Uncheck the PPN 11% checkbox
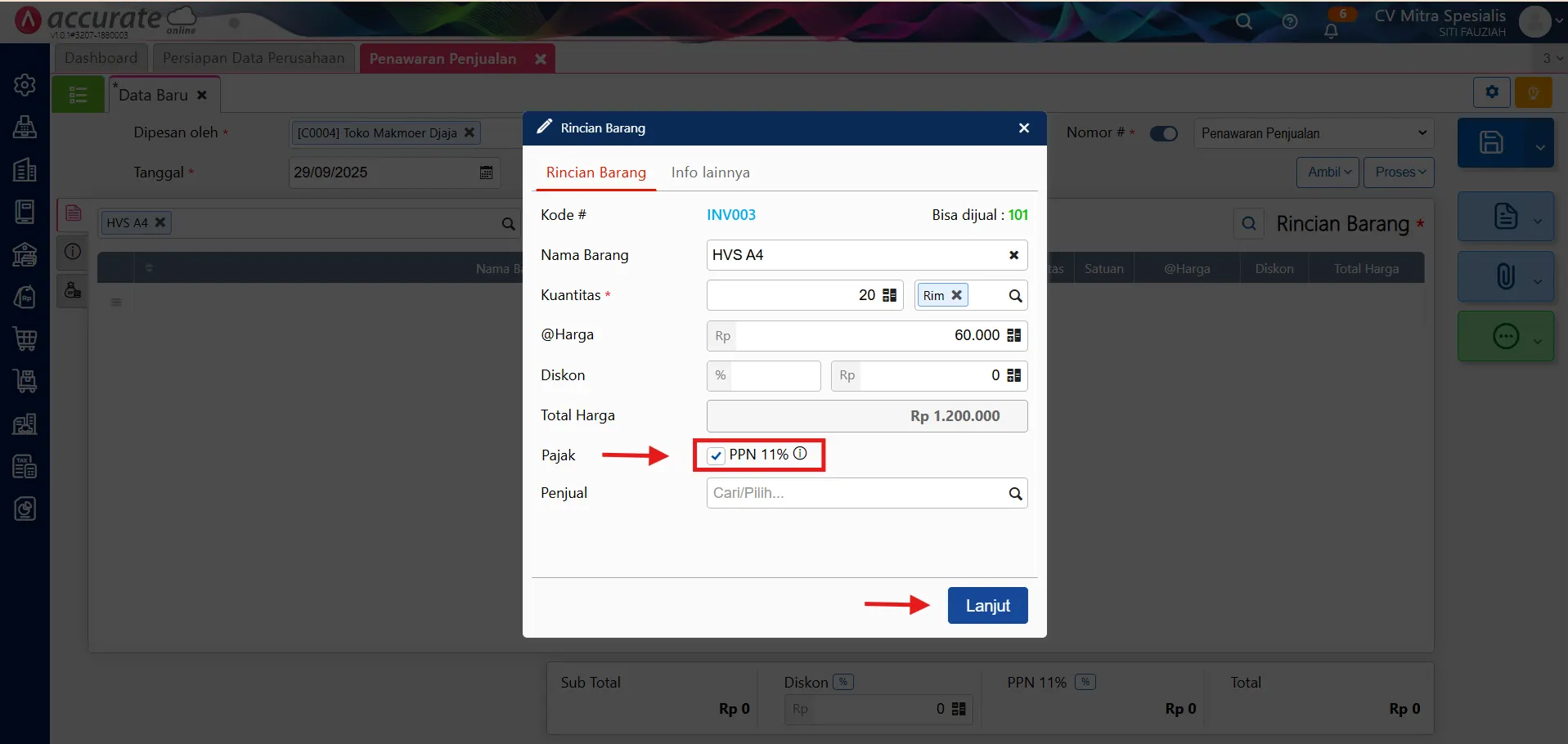 [x=717, y=455]
